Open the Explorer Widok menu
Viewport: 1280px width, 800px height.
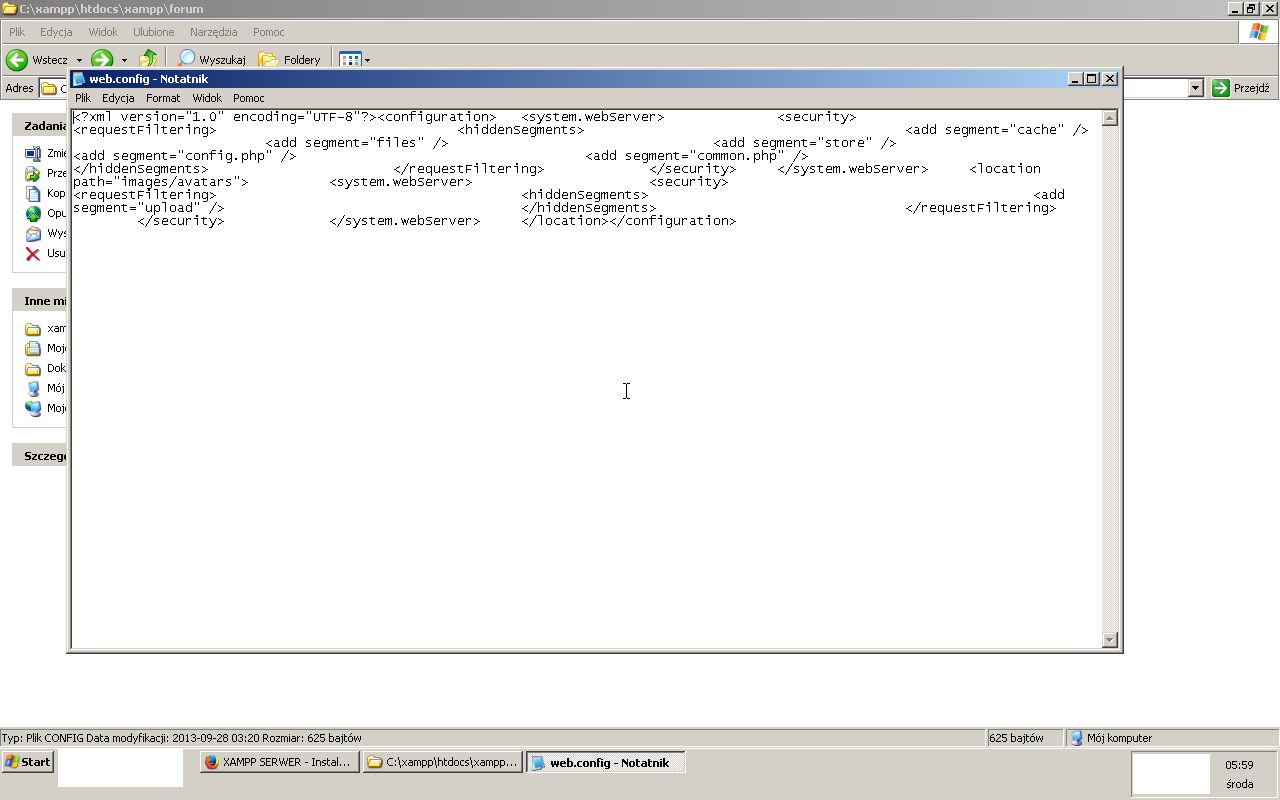click(x=103, y=32)
